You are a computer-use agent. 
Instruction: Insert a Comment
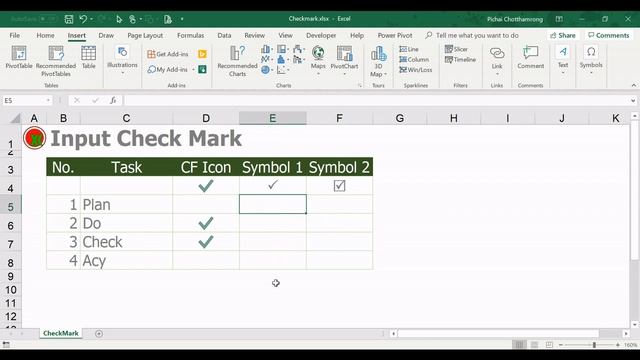coord(531,58)
